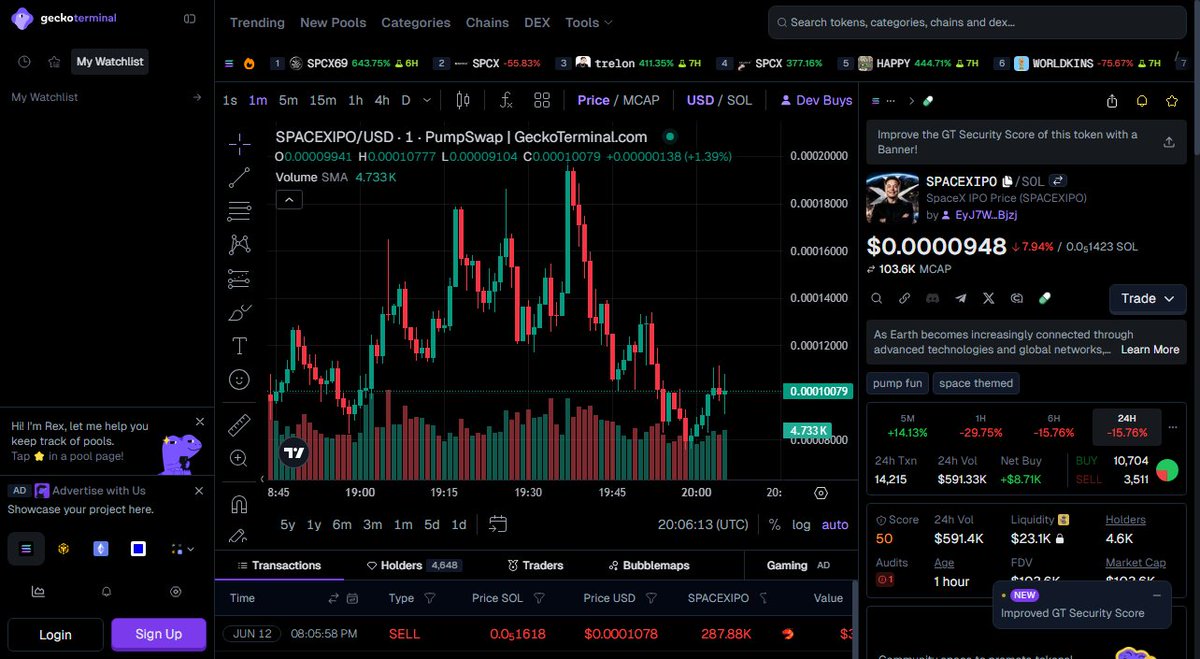
Task: Open the token's website link icon
Action: click(x=905, y=298)
